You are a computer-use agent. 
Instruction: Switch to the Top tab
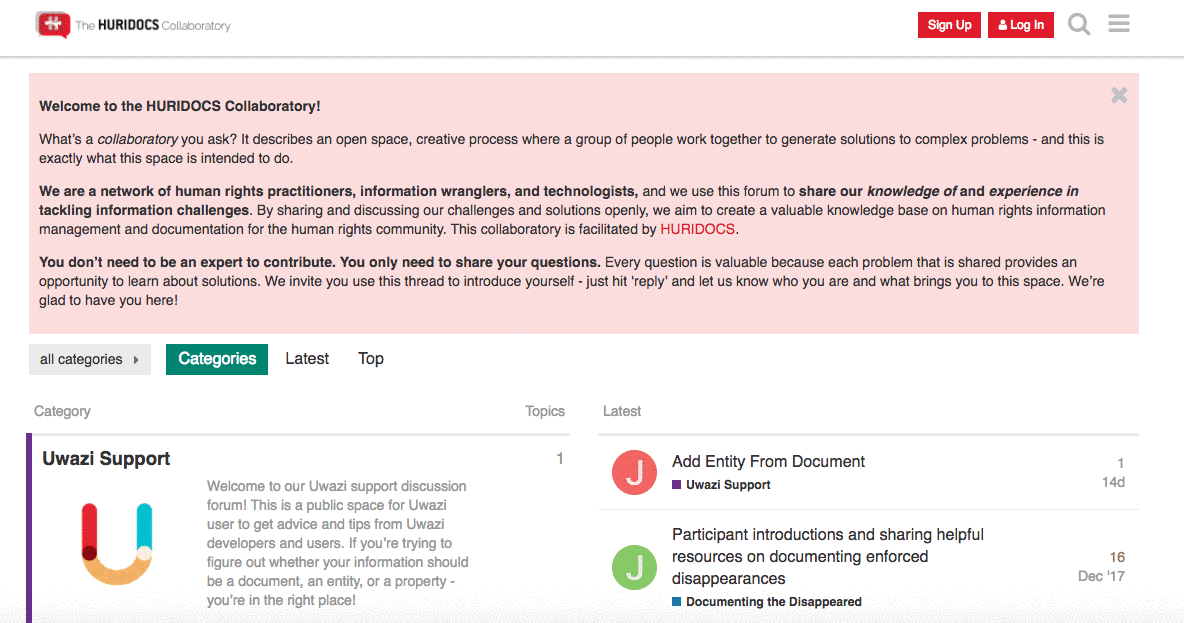[371, 359]
